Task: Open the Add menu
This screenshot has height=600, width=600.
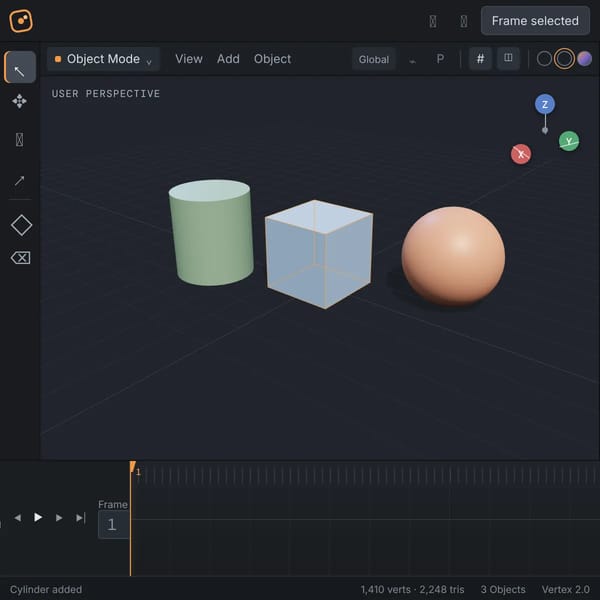Action: coord(228,59)
